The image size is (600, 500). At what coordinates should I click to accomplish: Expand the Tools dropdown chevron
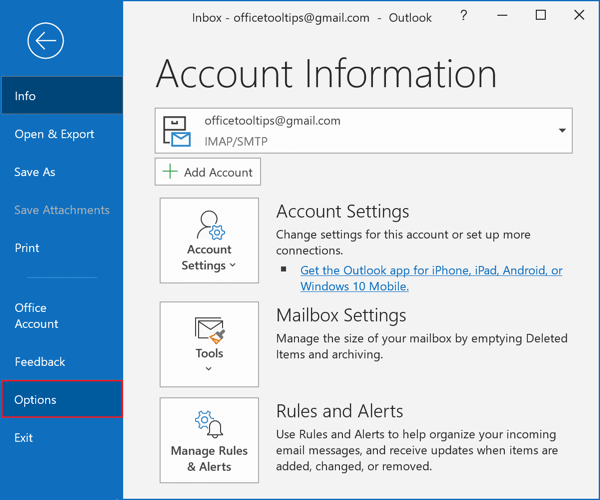pos(209,369)
